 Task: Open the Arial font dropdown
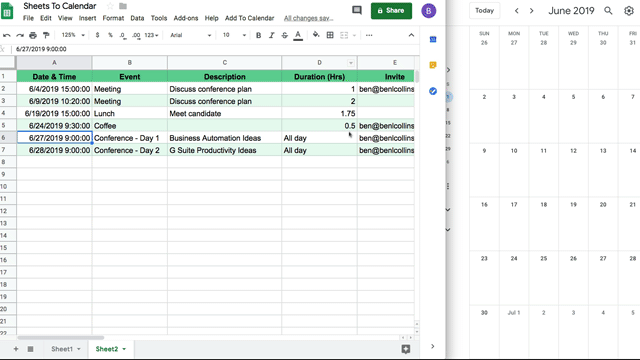[x=190, y=36]
